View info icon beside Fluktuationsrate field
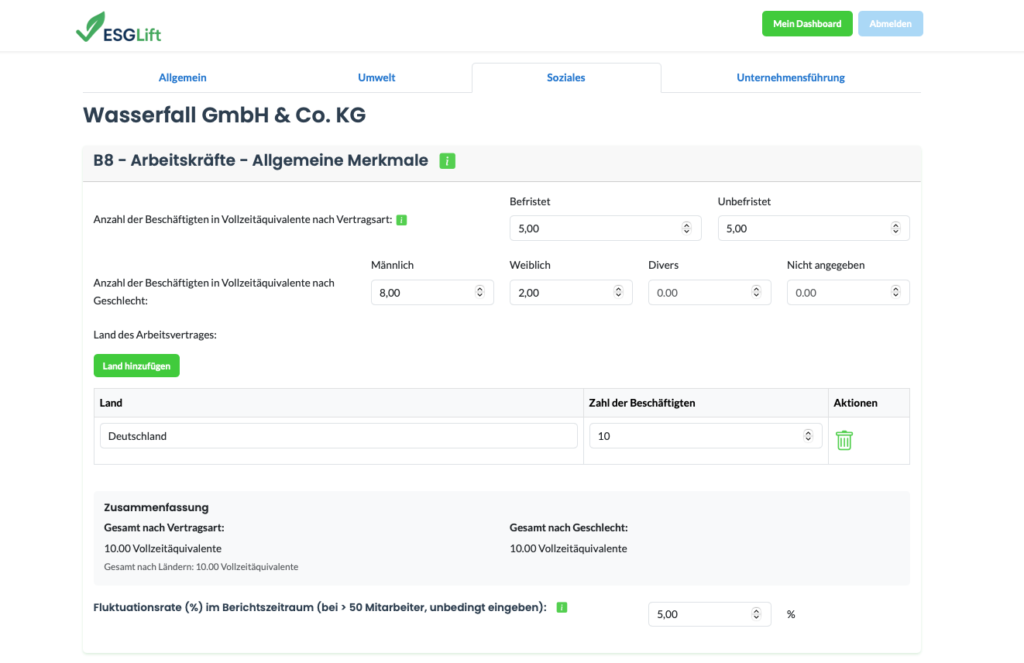 (x=560, y=606)
